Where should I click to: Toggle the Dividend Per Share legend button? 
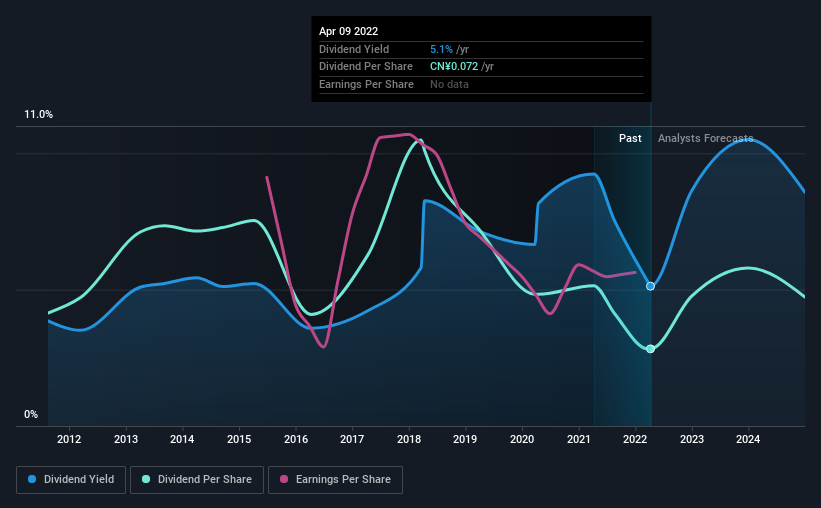(x=197, y=480)
